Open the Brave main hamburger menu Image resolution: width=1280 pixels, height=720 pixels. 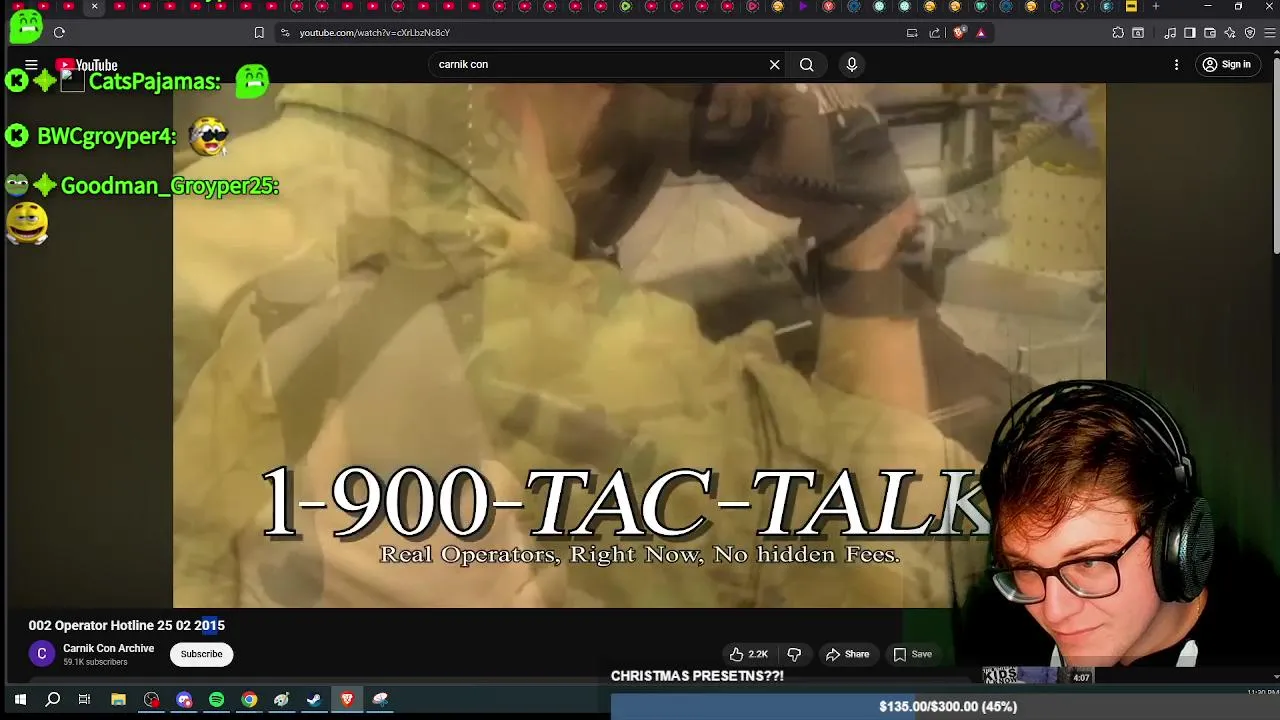click(x=1271, y=33)
